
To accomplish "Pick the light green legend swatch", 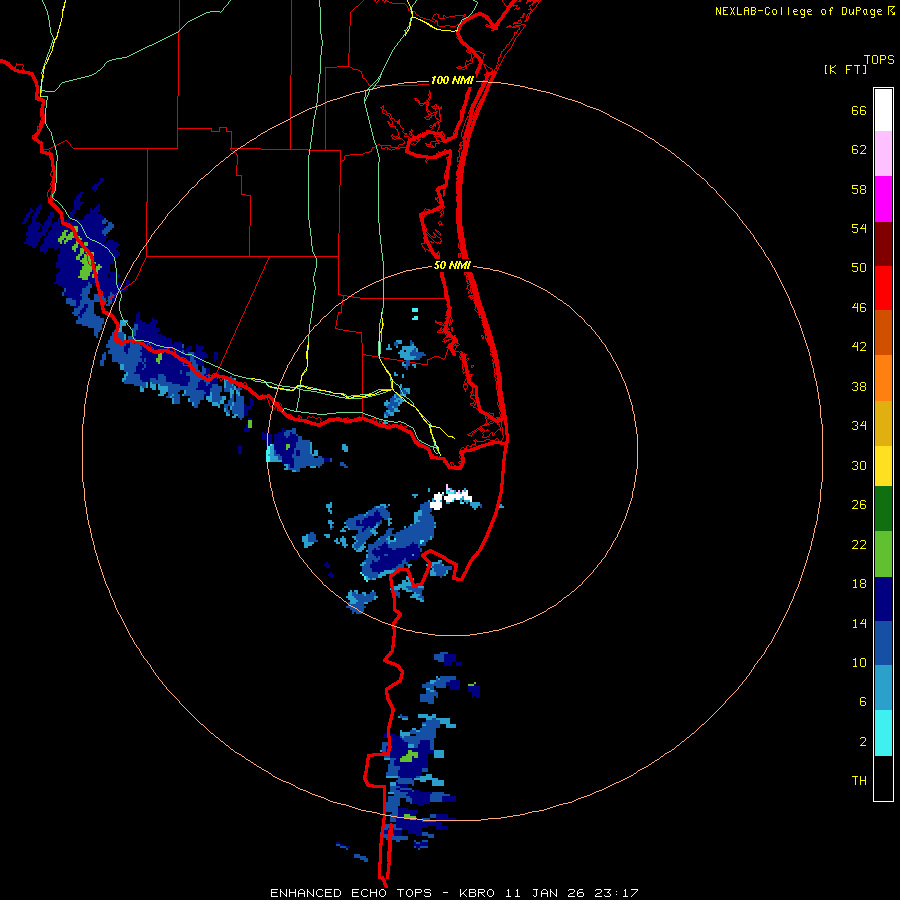I will coord(883,554).
